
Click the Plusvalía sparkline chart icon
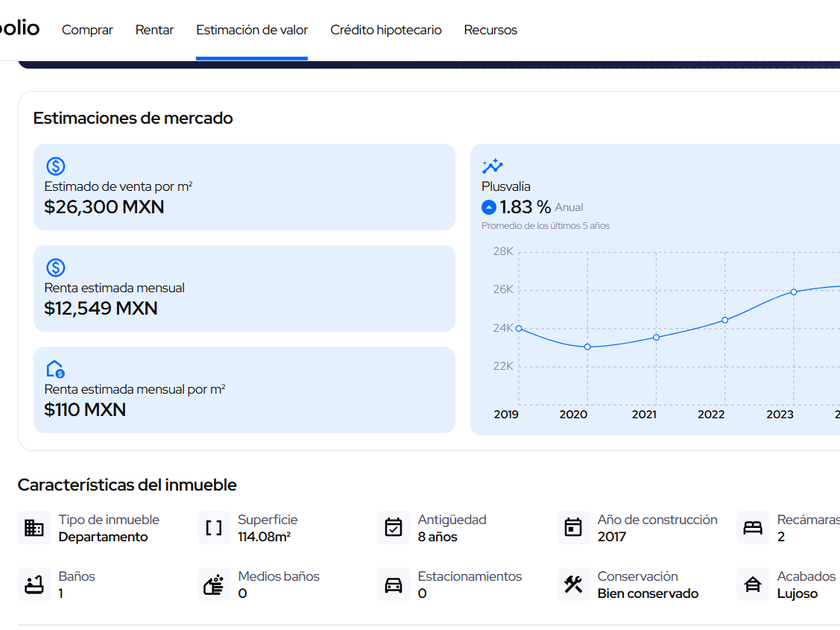tap(492, 166)
